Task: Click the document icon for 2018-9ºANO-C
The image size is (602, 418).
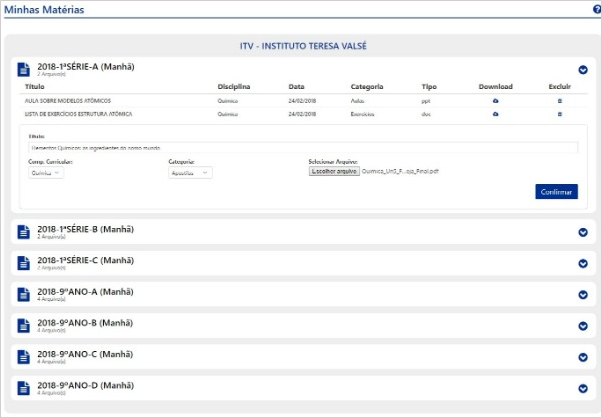Action: (x=24, y=357)
